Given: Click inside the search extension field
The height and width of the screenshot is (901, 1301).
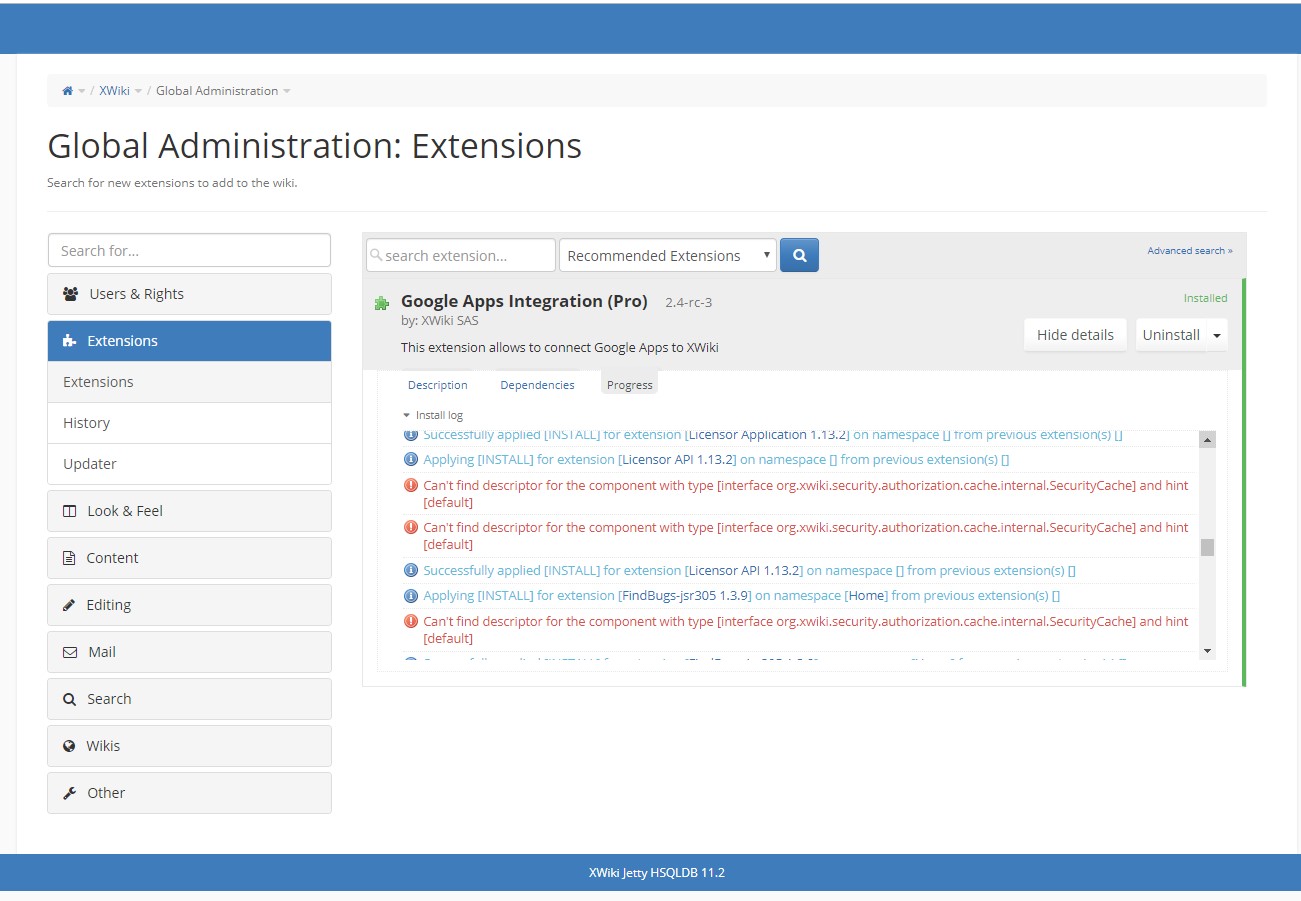Looking at the screenshot, I should tap(460, 255).
